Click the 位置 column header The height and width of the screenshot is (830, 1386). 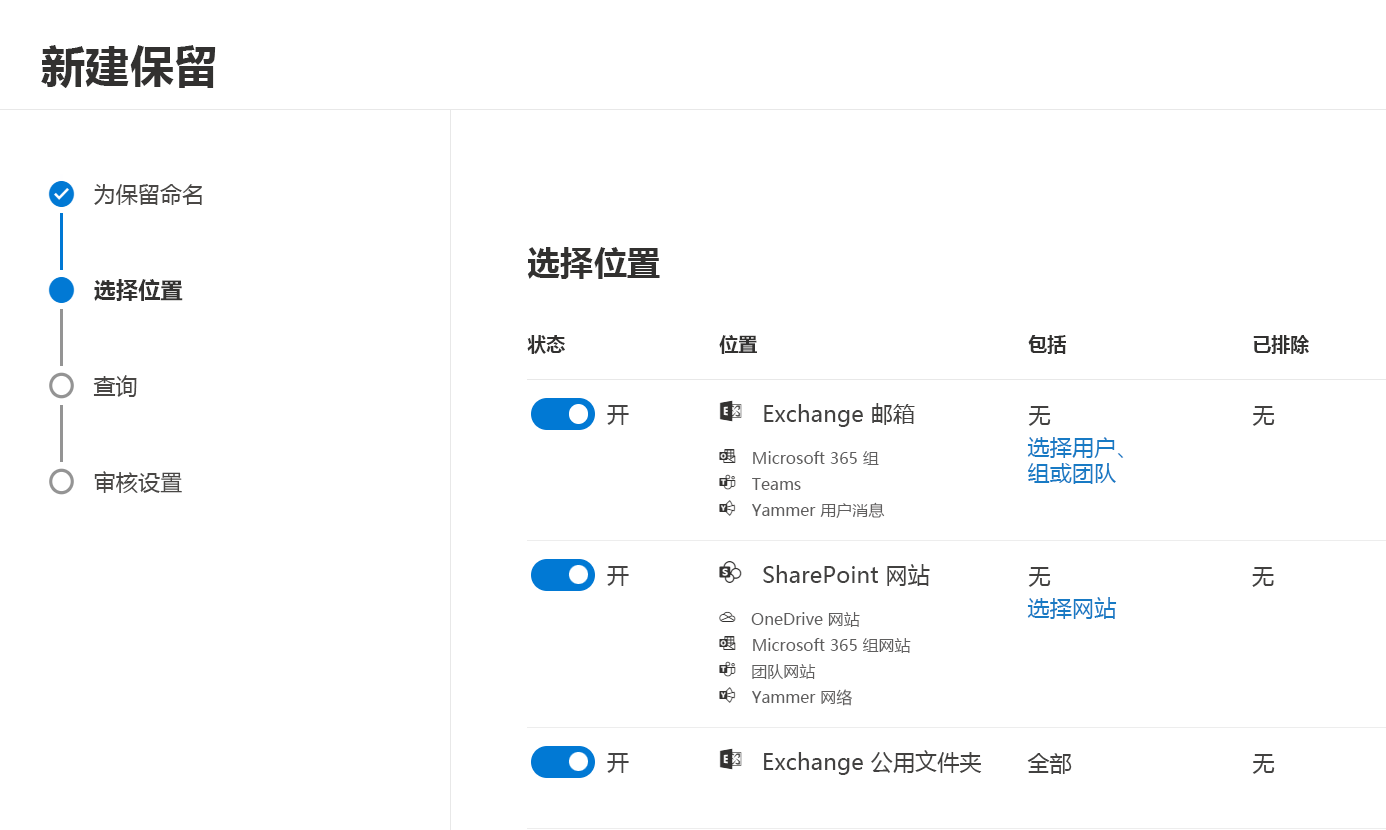tap(738, 345)
